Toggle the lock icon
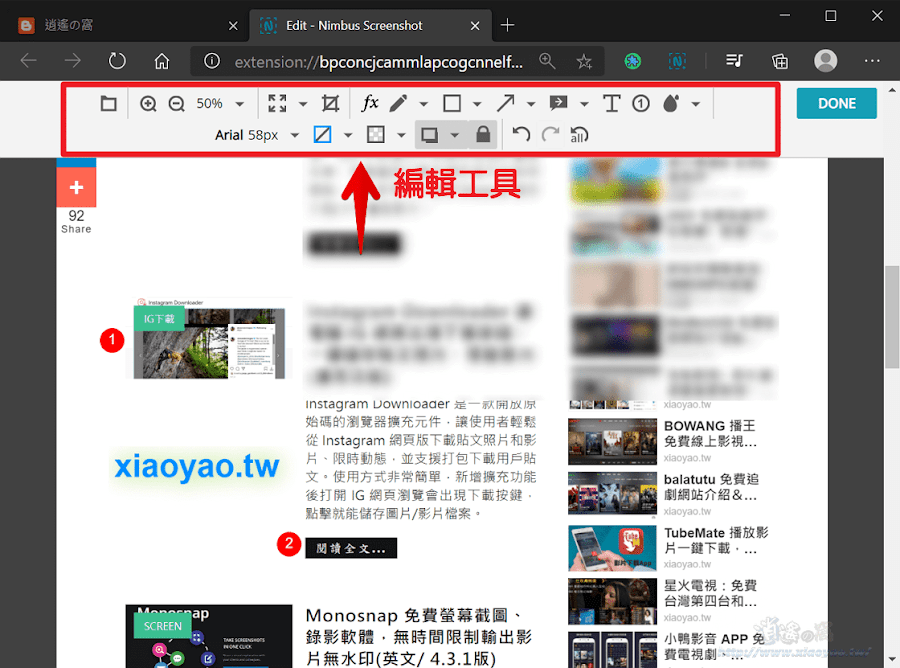Screen dimensions: 900x668 483,135
